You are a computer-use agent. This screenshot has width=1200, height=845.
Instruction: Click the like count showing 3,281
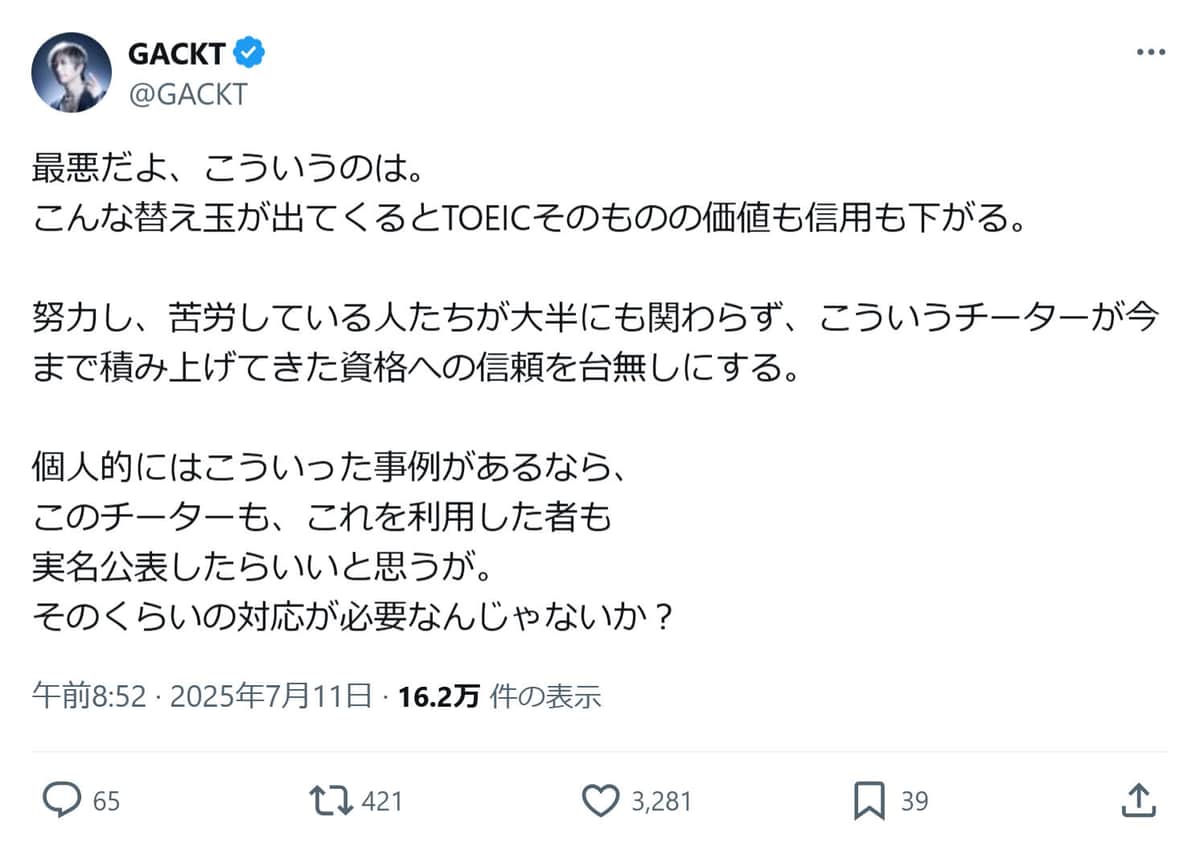click(658, 800)
